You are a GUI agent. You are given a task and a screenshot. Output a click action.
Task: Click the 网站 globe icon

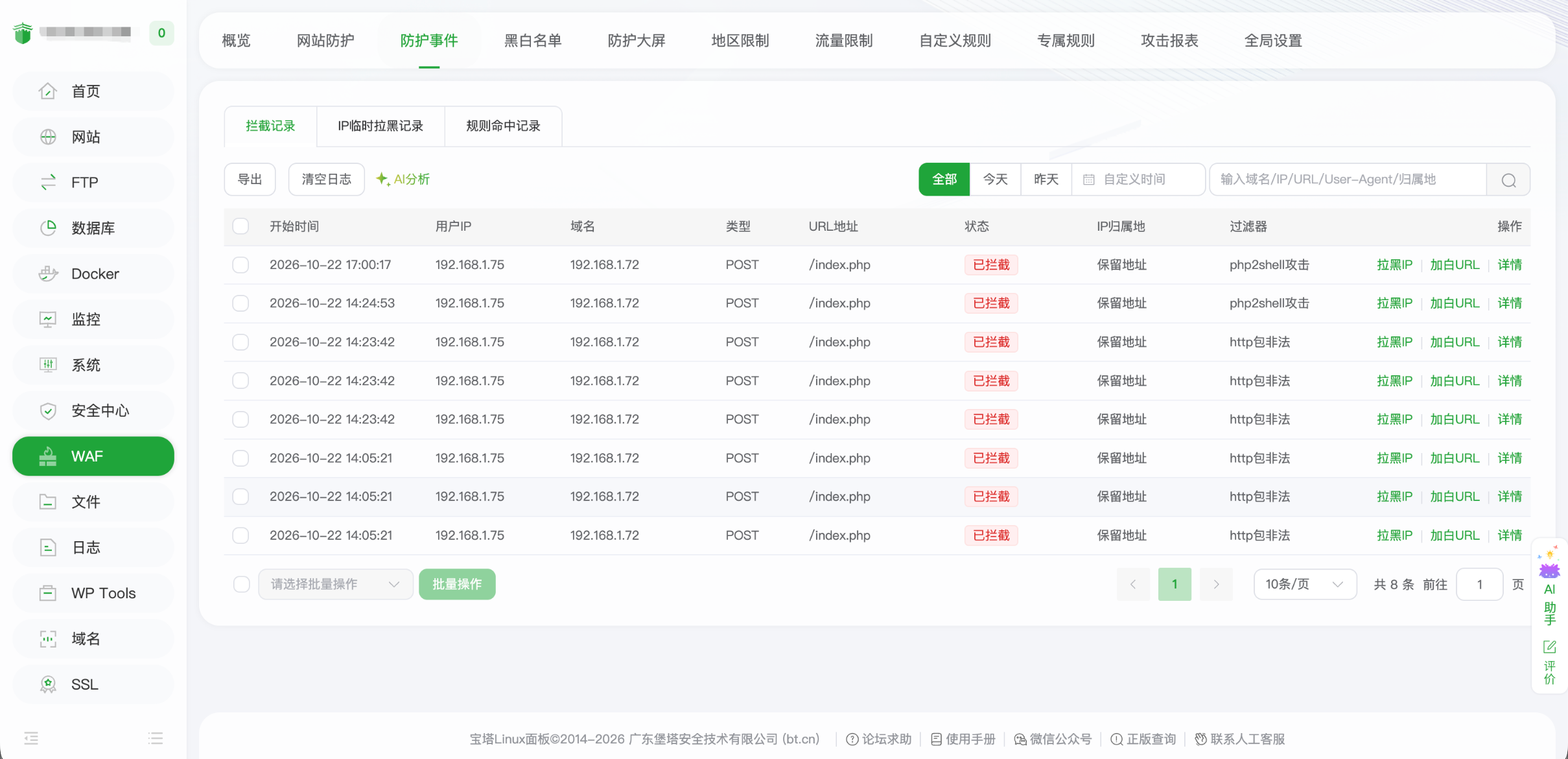tap(48, 137)
